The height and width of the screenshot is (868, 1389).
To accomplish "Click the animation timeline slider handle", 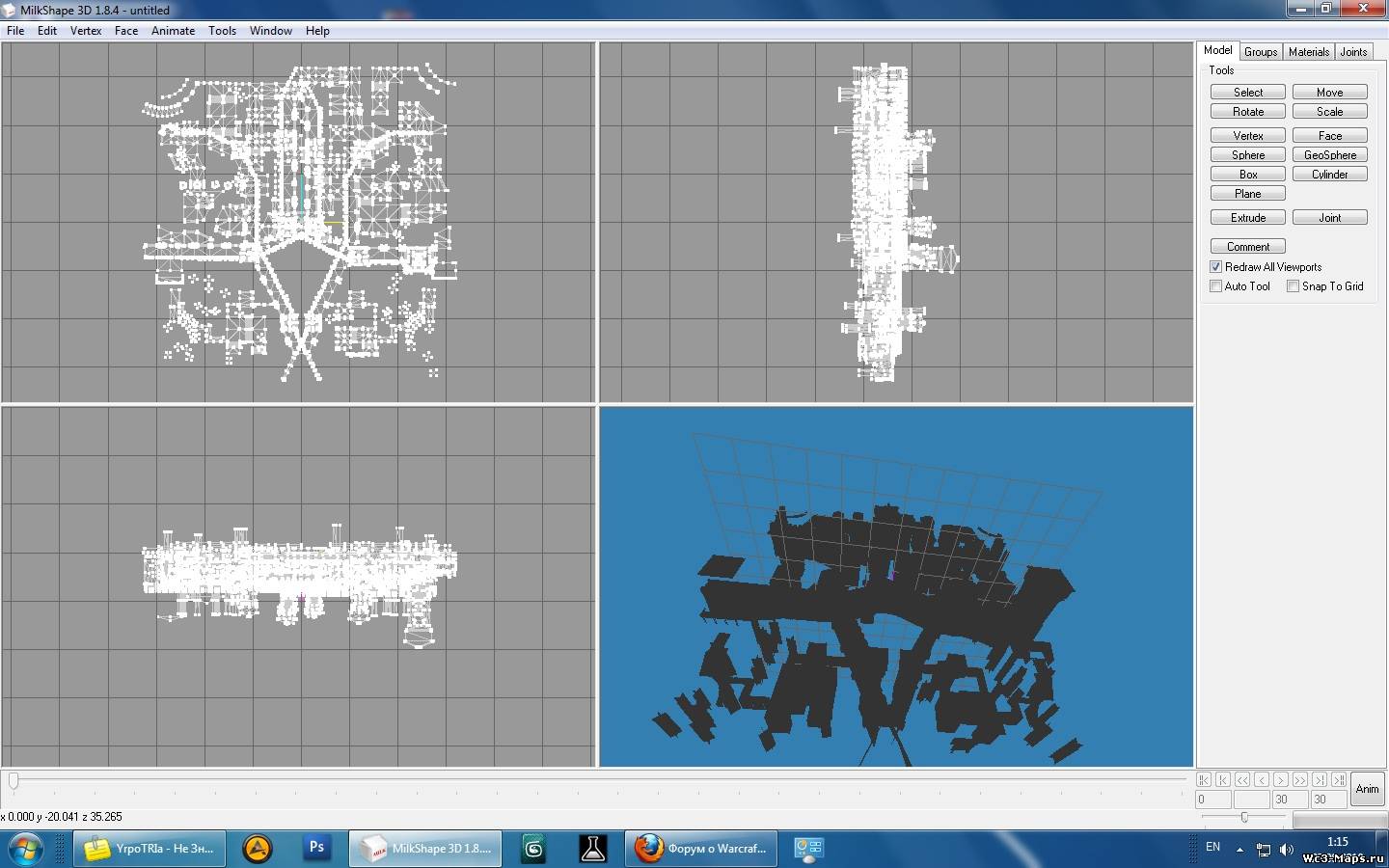I will [x=14, y=780].
